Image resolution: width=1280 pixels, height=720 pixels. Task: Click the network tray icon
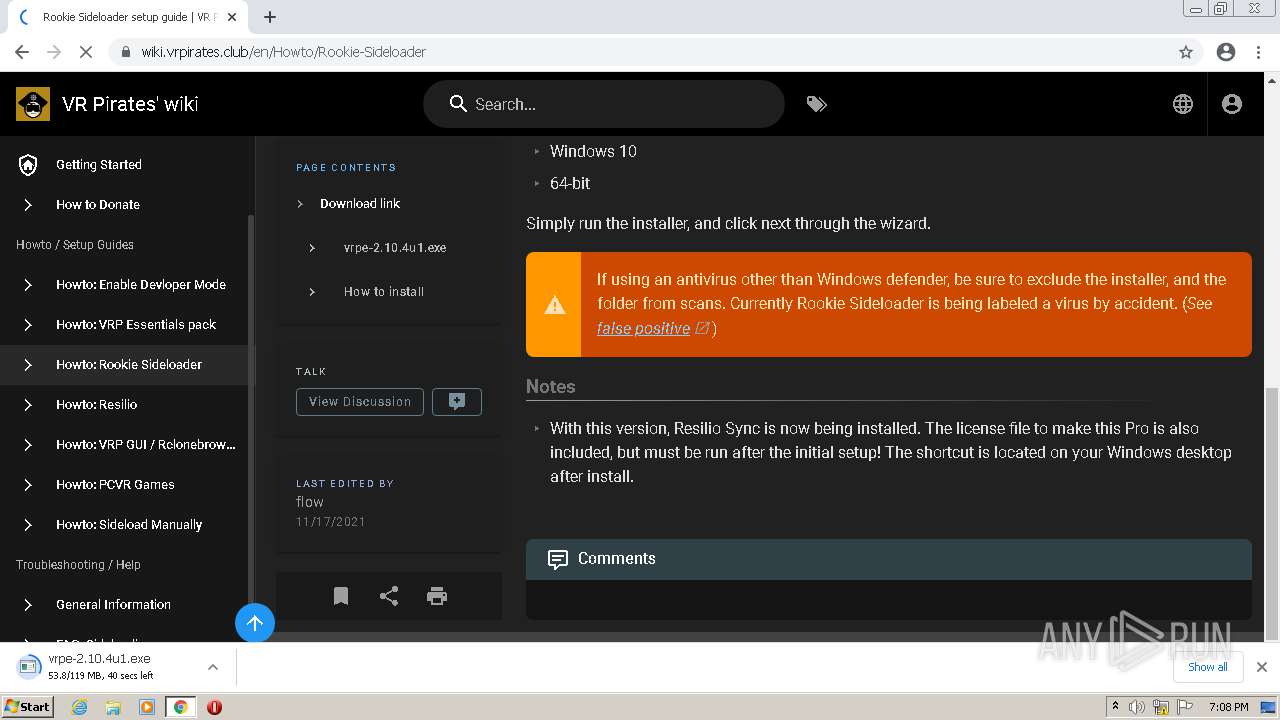(x=1161, y=707)
